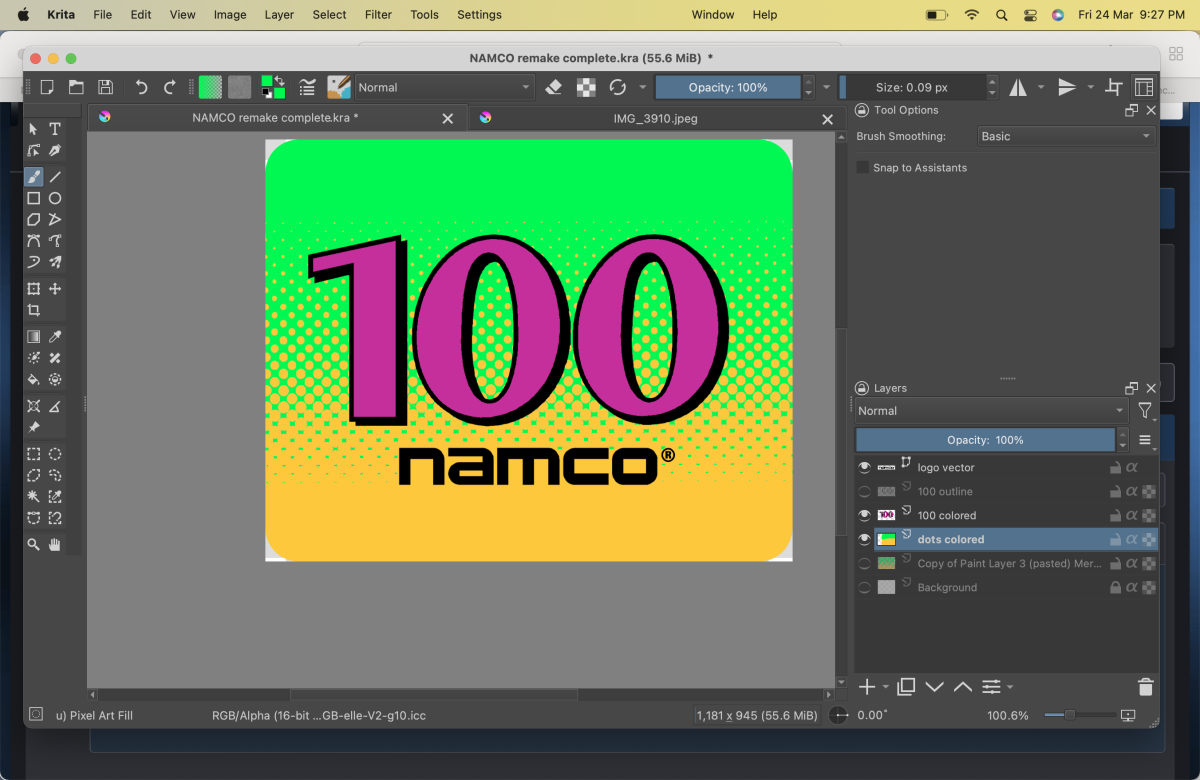Unlock the Background layer
The image size is (1200, 780).
[1115, 587]
